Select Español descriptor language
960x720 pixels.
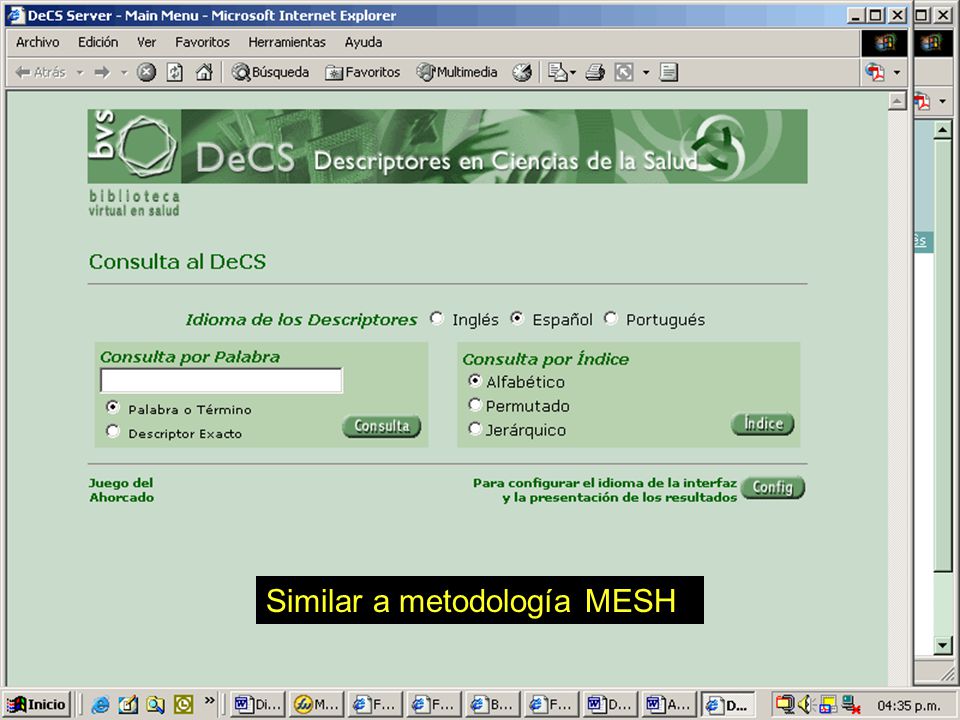click(x=517, y=318)
